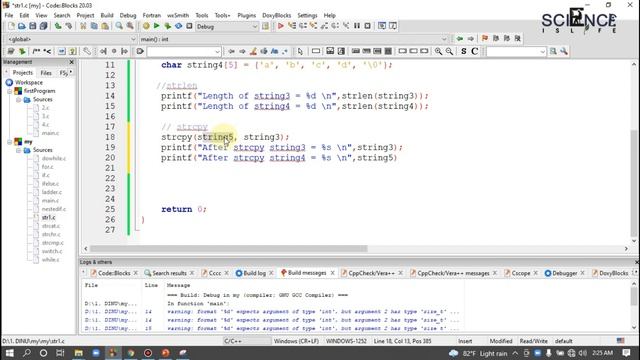Close the Build messages tab

tap(333, 273)
